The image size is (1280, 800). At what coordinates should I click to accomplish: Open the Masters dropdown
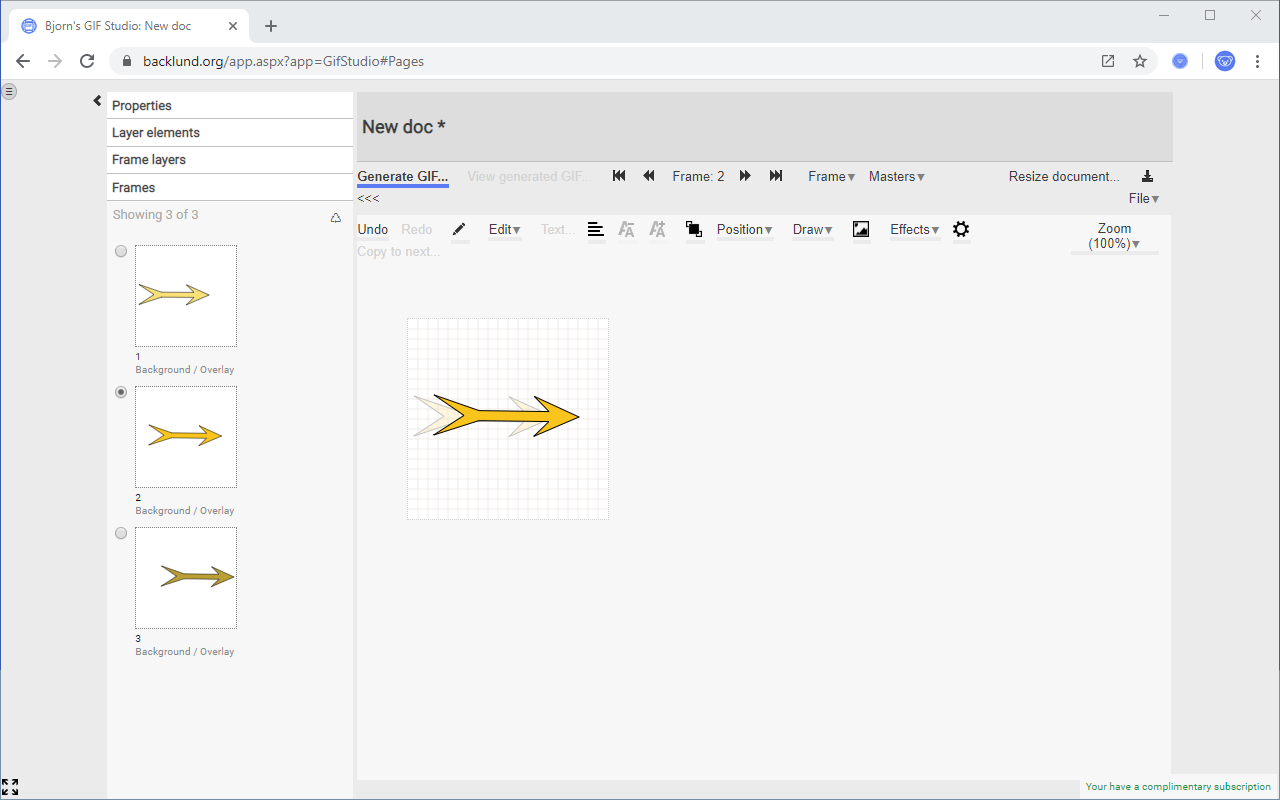[x=895, y=176]
